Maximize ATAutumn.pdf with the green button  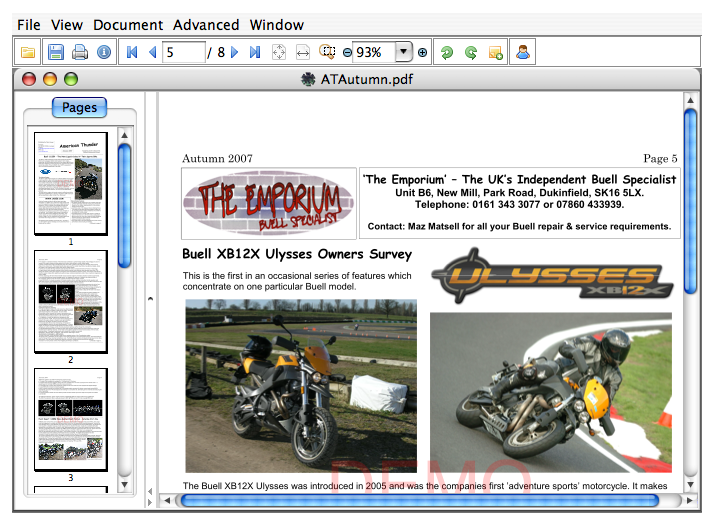click(71, 79)
